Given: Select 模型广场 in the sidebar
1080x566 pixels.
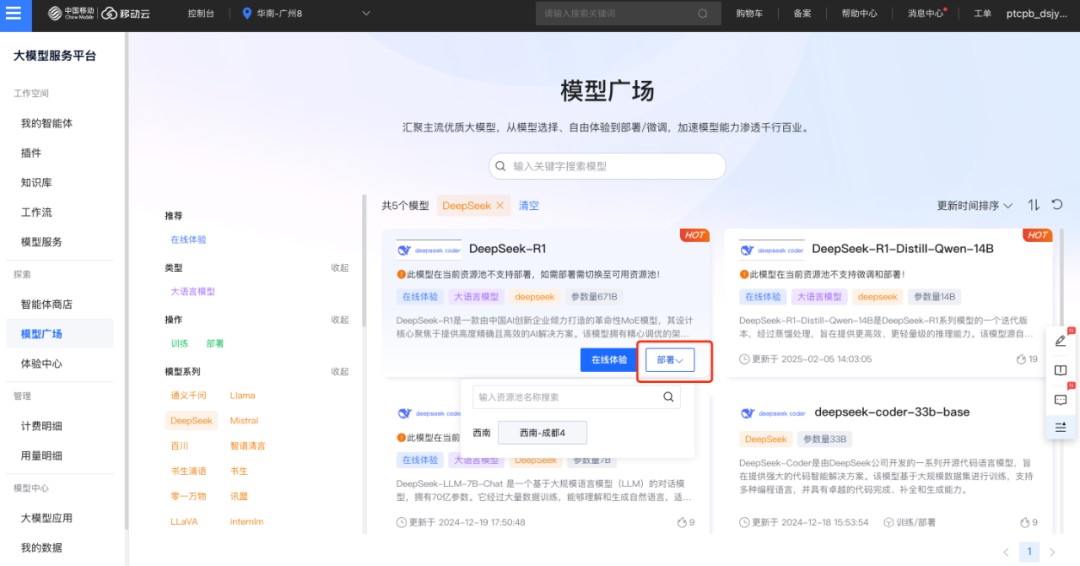Looking at the screenshot, I should (x=59, y=334).
